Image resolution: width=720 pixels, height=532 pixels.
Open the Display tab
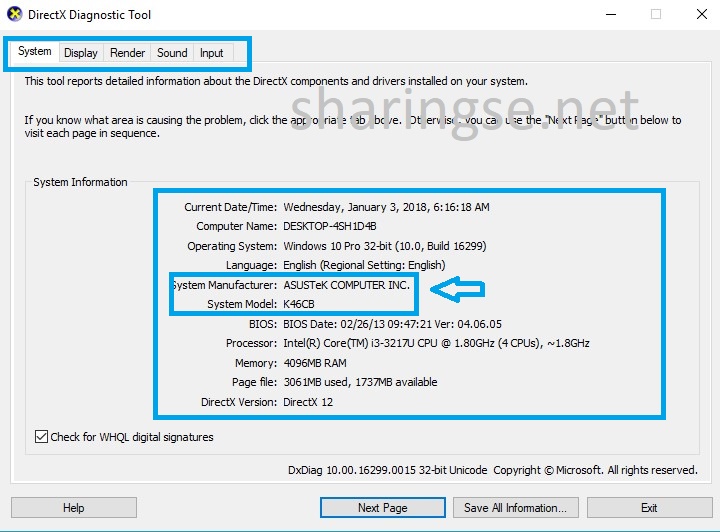click(81, 53)
